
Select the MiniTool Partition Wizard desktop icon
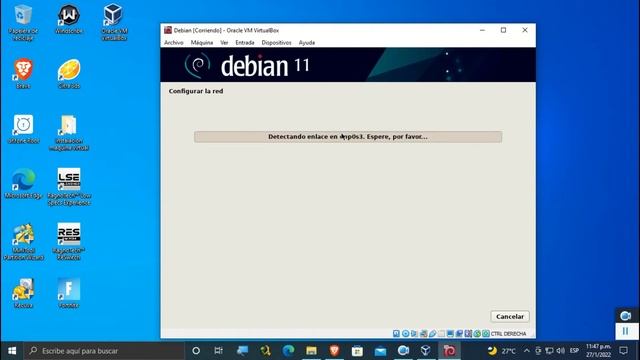(x=23, y=242)
